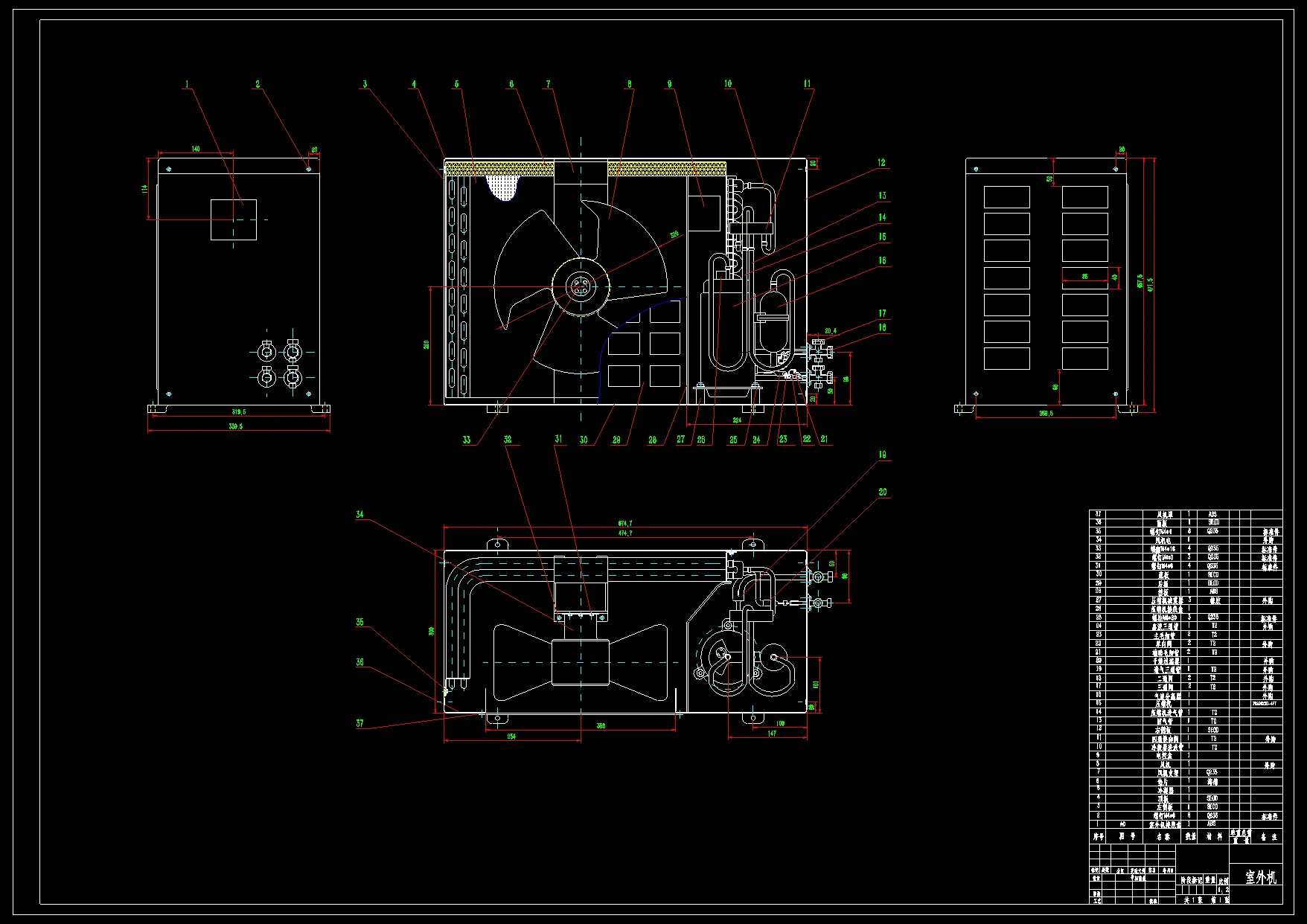This screenshot has height=924, width=1307.
Task: Click leader callout label 37 left of top view
Action: (359, 724)
